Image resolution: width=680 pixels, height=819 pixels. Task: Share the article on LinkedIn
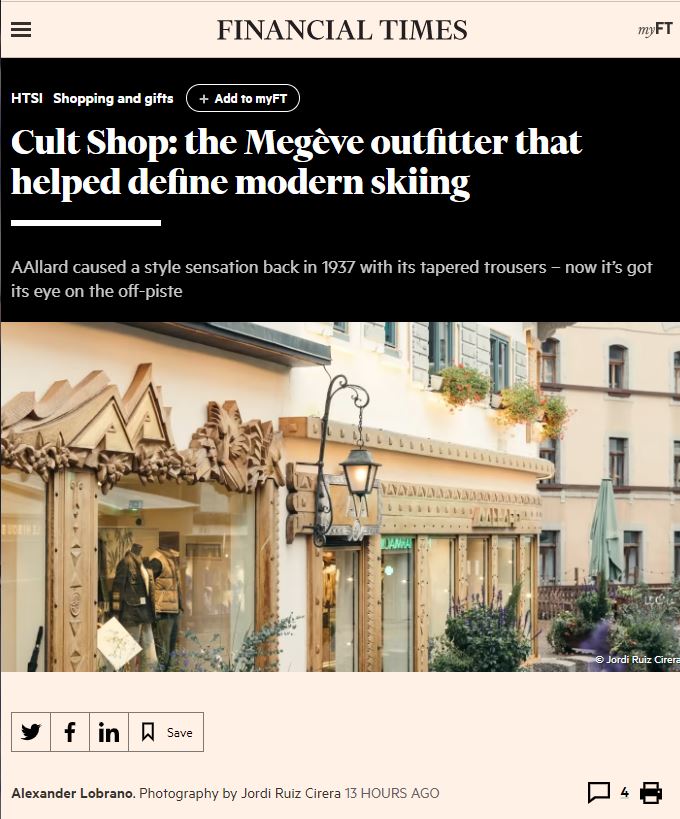pyautogui.click(x=109, y=732)
